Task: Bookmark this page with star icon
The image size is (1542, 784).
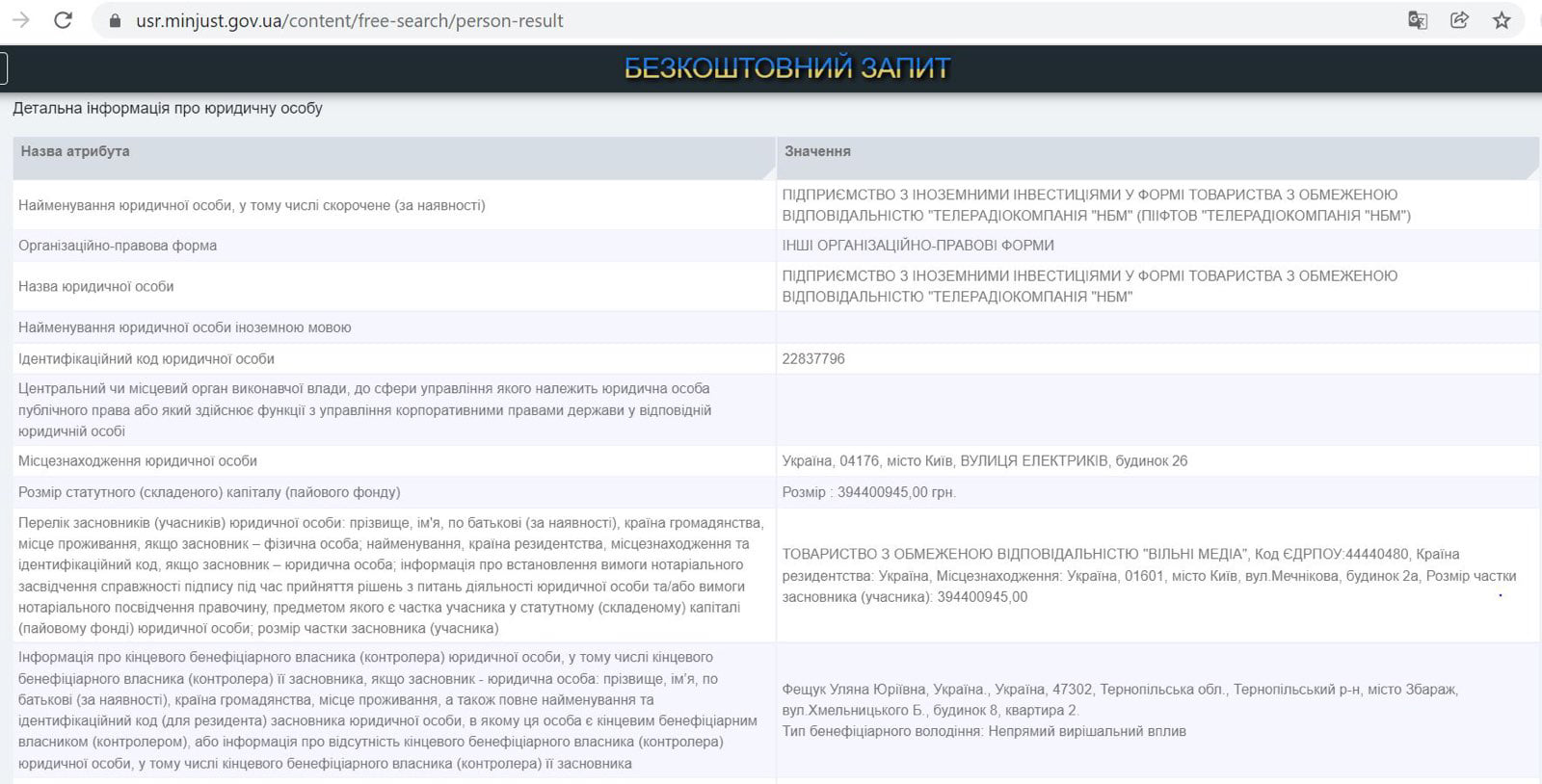Action: point(1502,20)
